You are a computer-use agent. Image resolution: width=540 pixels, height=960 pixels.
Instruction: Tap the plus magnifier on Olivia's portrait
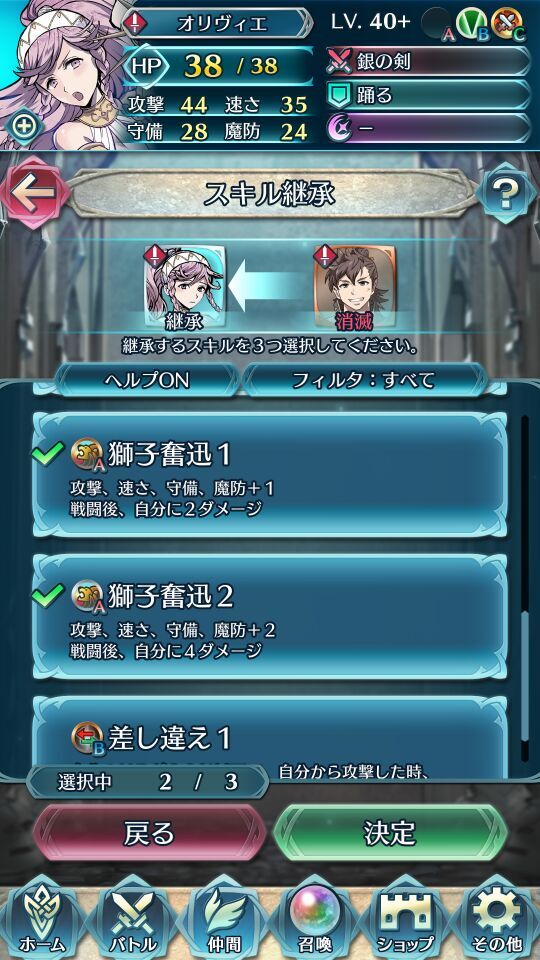pos(26,126)
